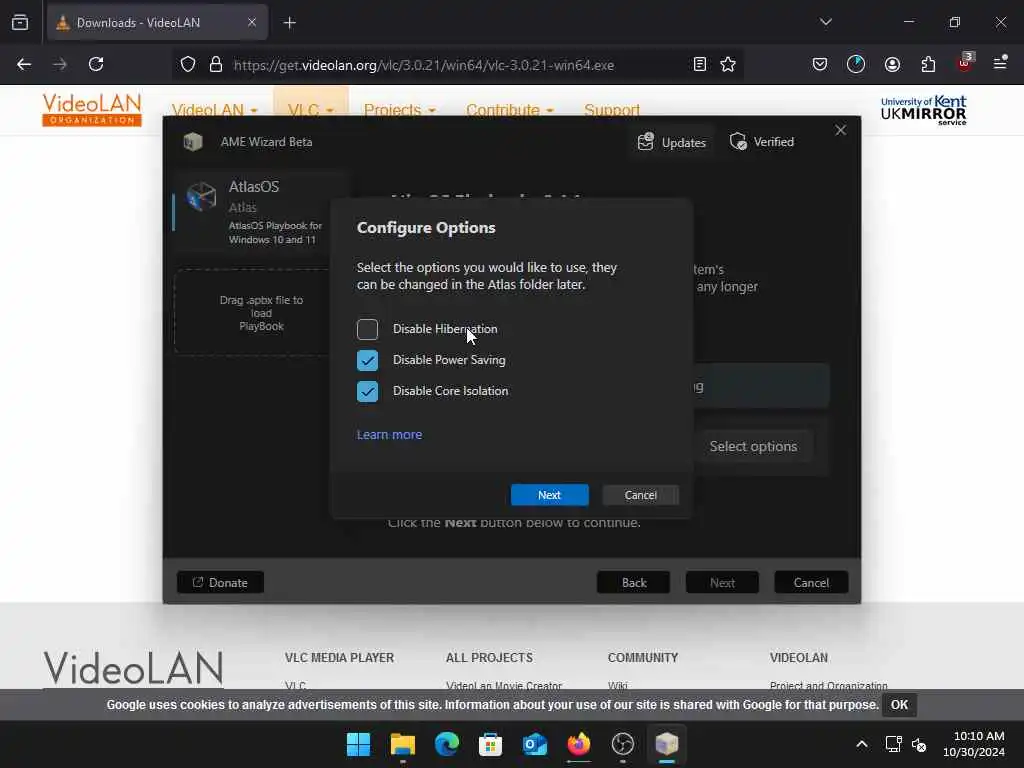
Task: Open the clock and date panel
Action: pyautogui.click(x=973, y=744)
